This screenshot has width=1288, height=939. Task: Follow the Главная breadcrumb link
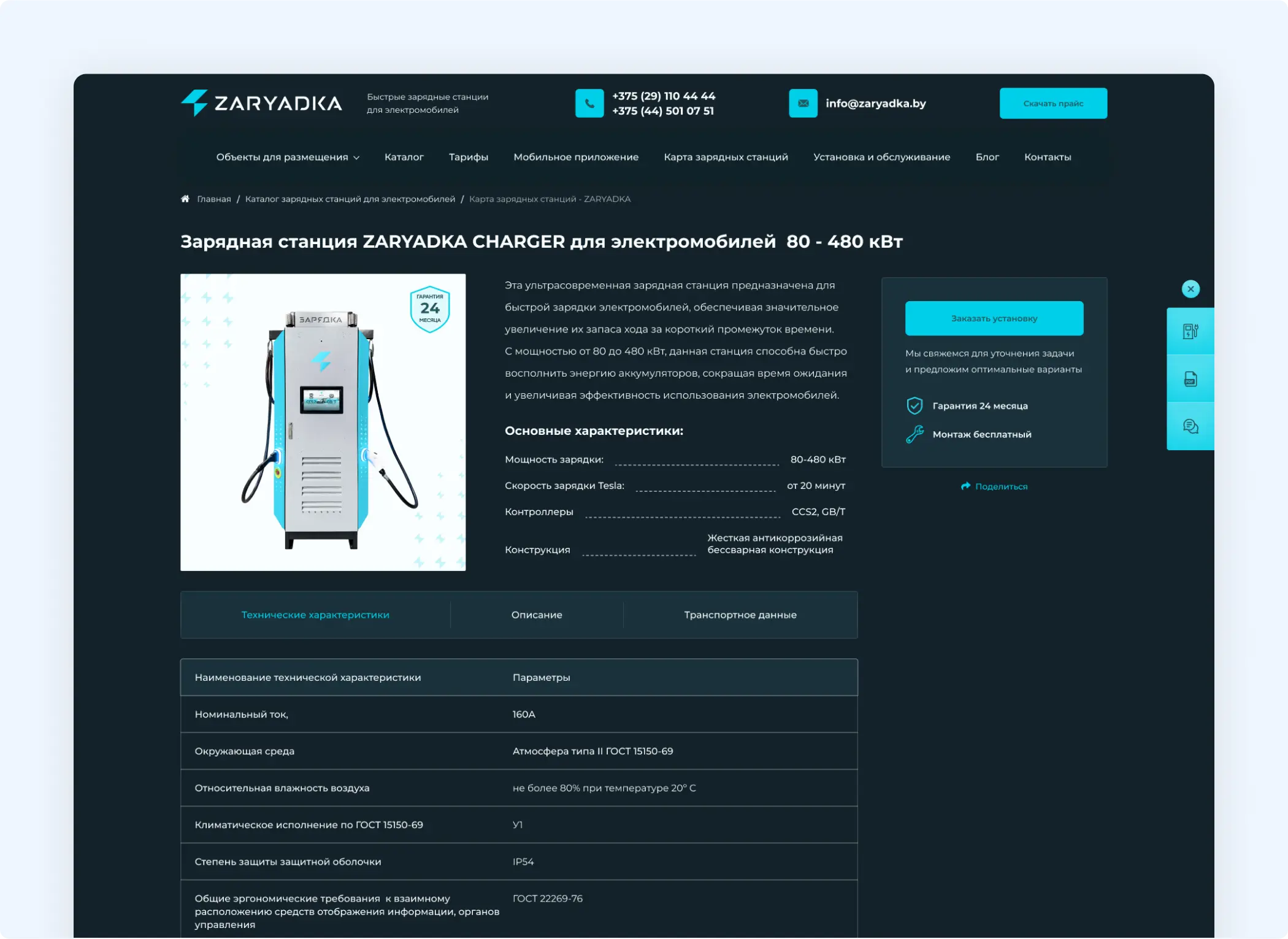pos(213,198)
